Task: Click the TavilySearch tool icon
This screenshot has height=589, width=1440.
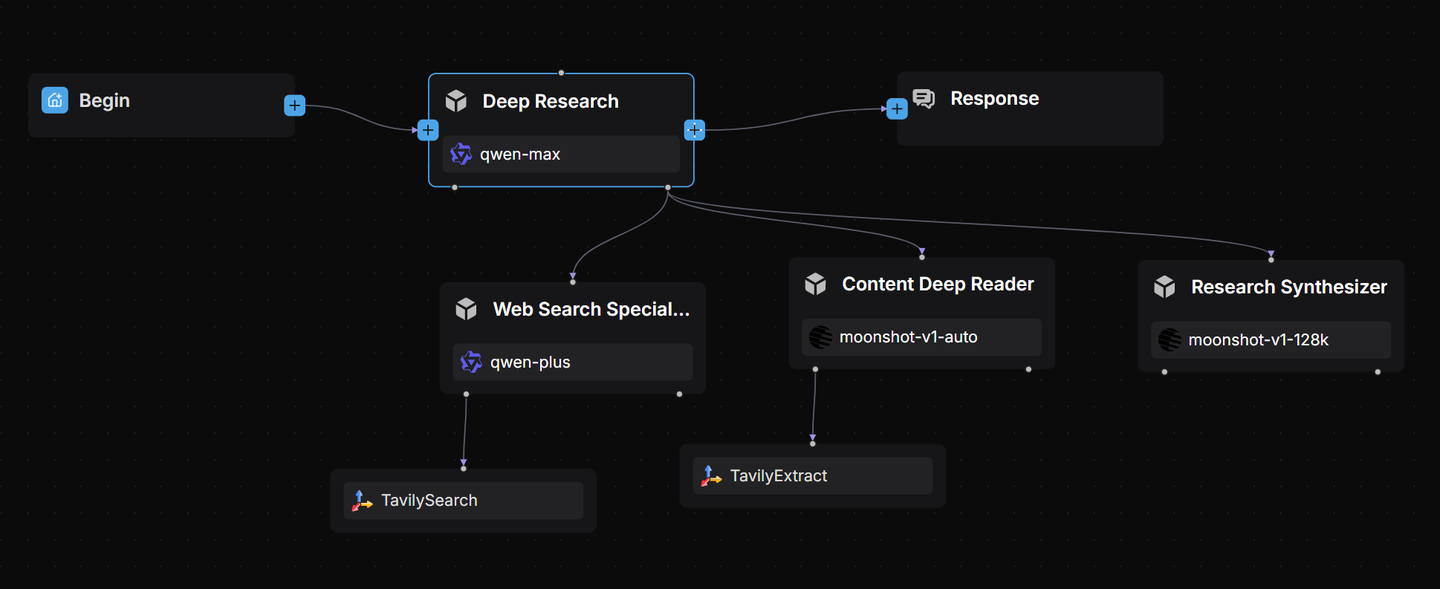Action: [362, 500]
